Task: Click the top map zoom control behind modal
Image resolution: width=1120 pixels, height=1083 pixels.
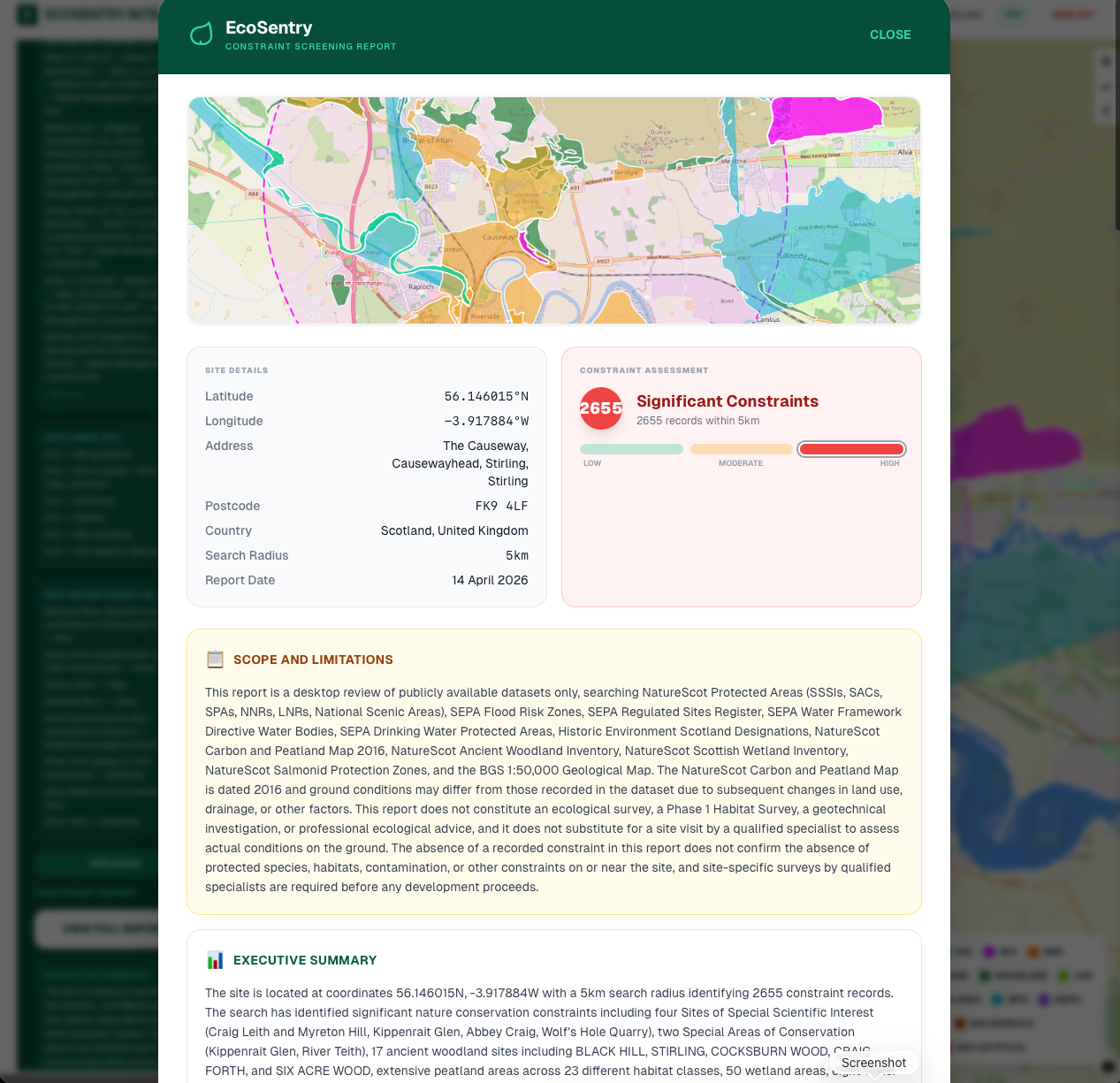Action: (1105, 62)
